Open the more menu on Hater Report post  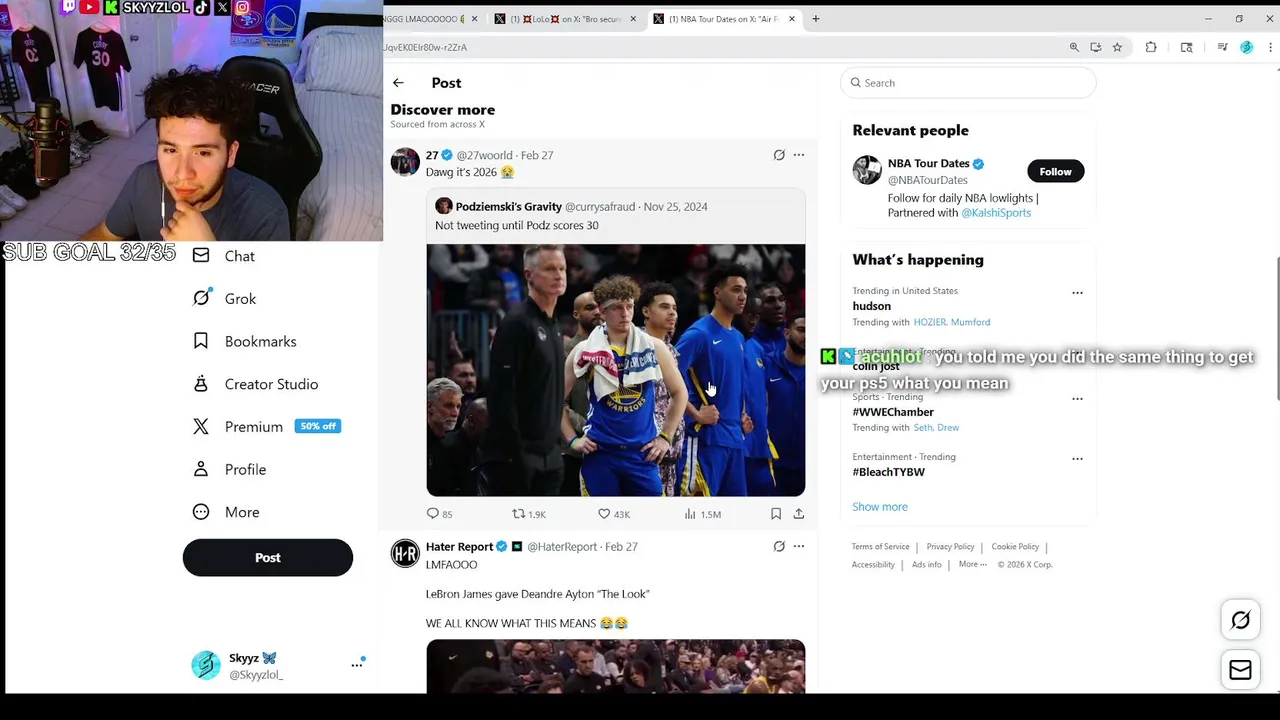[x=798, y=546]
